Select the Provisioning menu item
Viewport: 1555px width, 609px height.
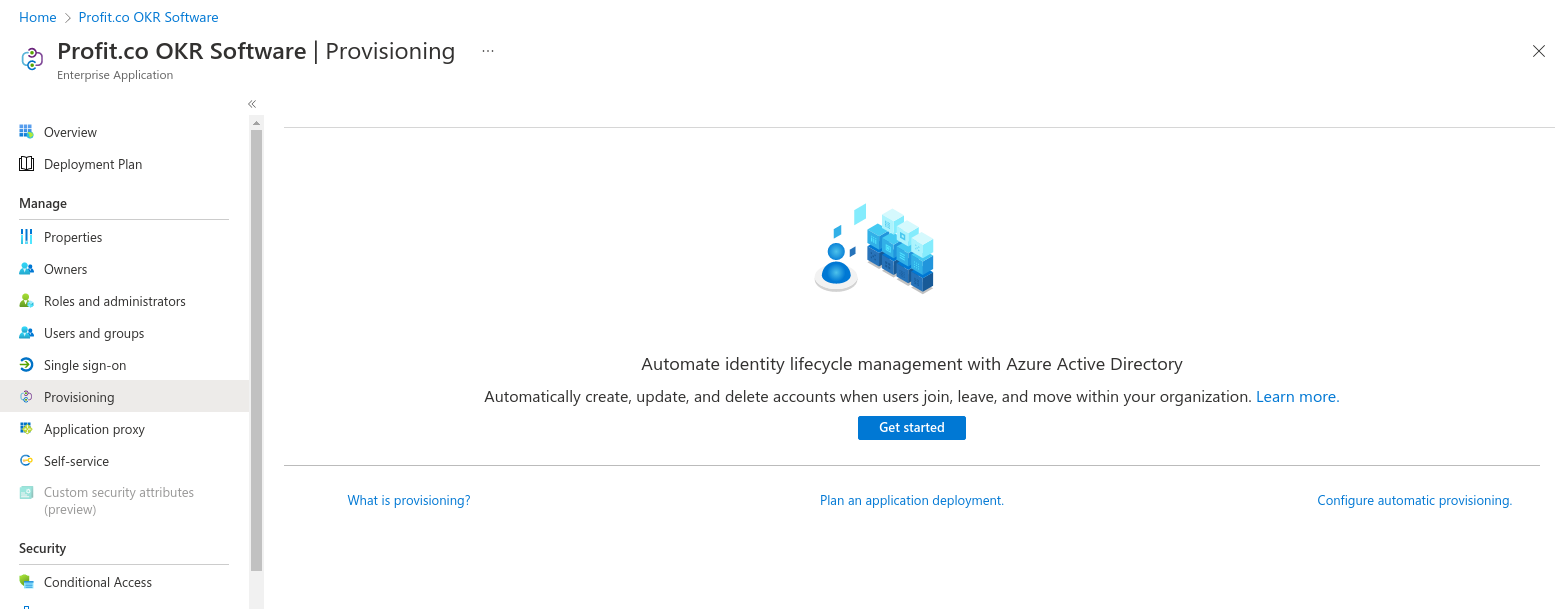pos(124,397)
